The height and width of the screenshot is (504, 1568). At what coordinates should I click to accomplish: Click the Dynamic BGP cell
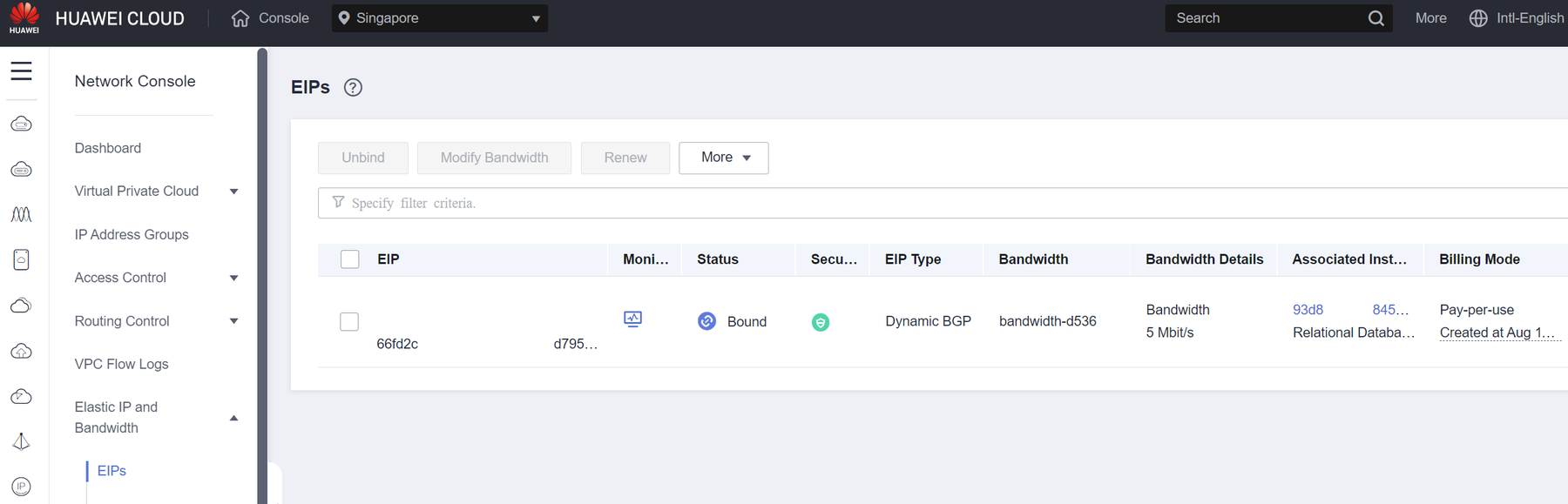(x=929, y=321)
